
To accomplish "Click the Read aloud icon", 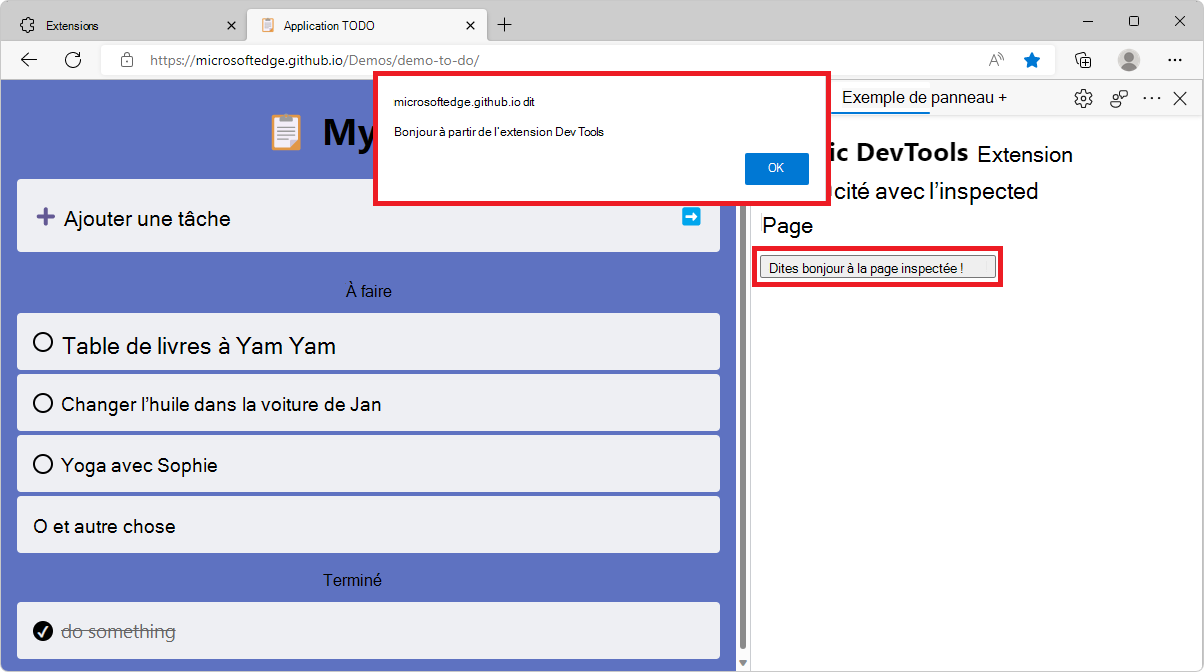I will click(996, 60).
